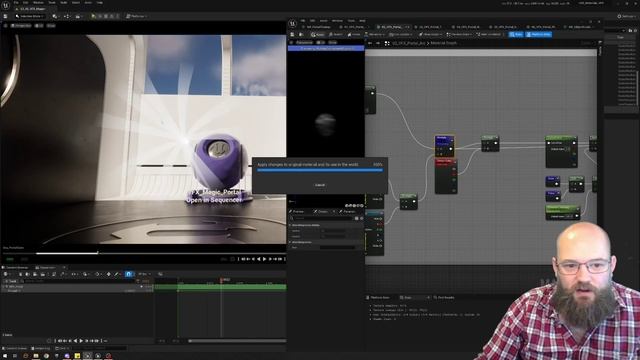Click the blue apply-changes progress bar
Image resolution: width=640 pixels, height=360 pixels.
[320, 170]
